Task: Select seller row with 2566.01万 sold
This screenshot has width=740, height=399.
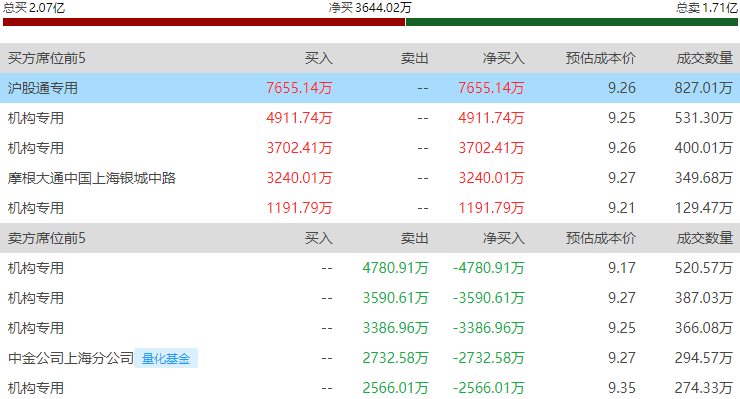Action: 370,388
